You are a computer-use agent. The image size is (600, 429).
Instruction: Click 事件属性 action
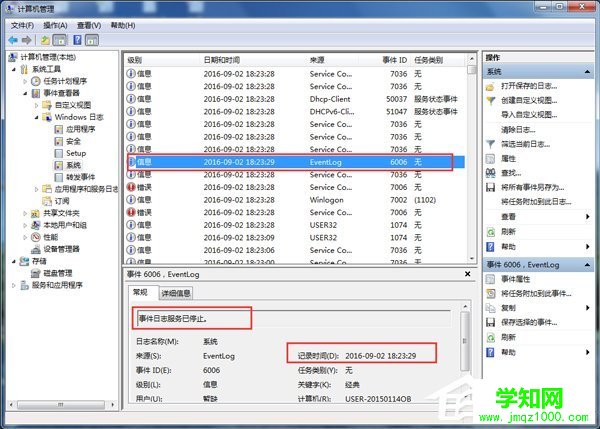tap(515, 279)
